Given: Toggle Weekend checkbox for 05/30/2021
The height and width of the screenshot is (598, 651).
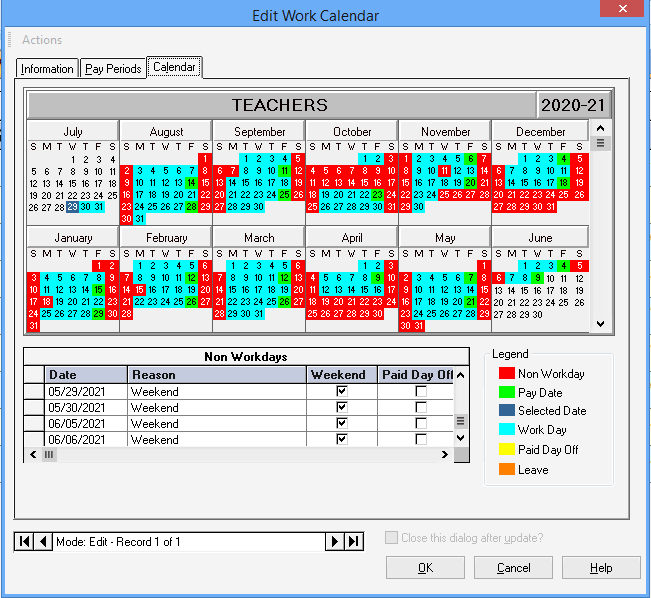Looking at the screenshot, I should tap(342, 407).
